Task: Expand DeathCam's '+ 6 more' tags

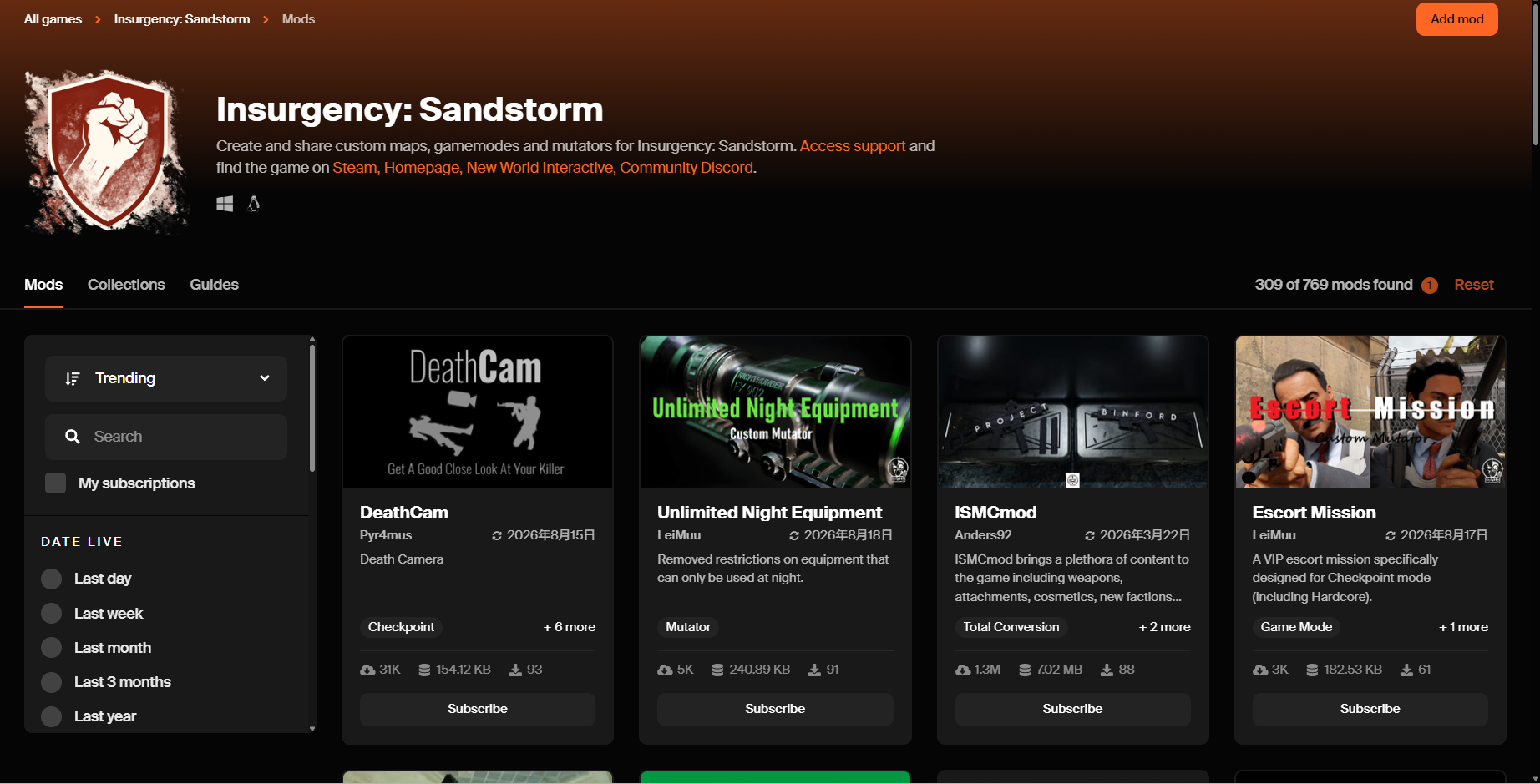Action: point(569,627)
